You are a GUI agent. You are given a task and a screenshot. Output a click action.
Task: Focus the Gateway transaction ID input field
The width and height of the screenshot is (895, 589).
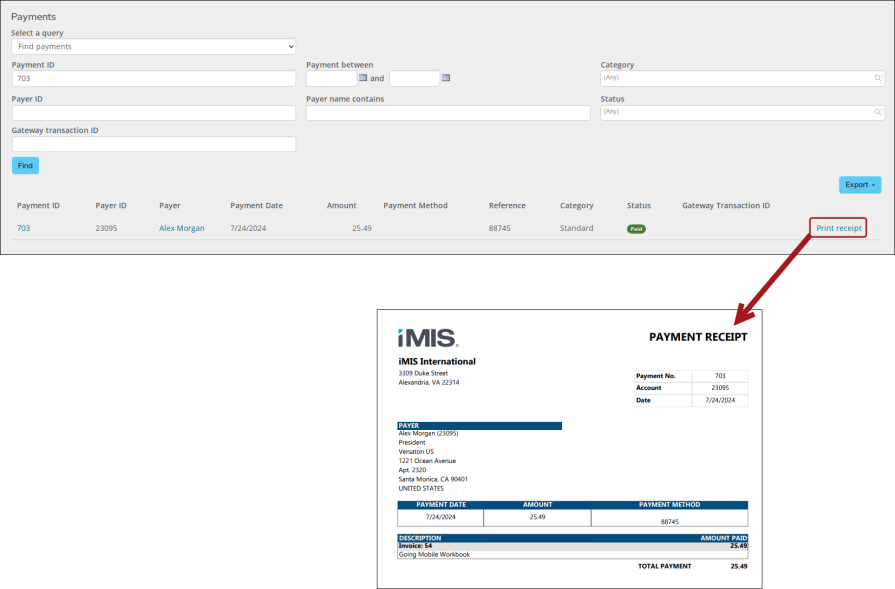coord(154,144)
